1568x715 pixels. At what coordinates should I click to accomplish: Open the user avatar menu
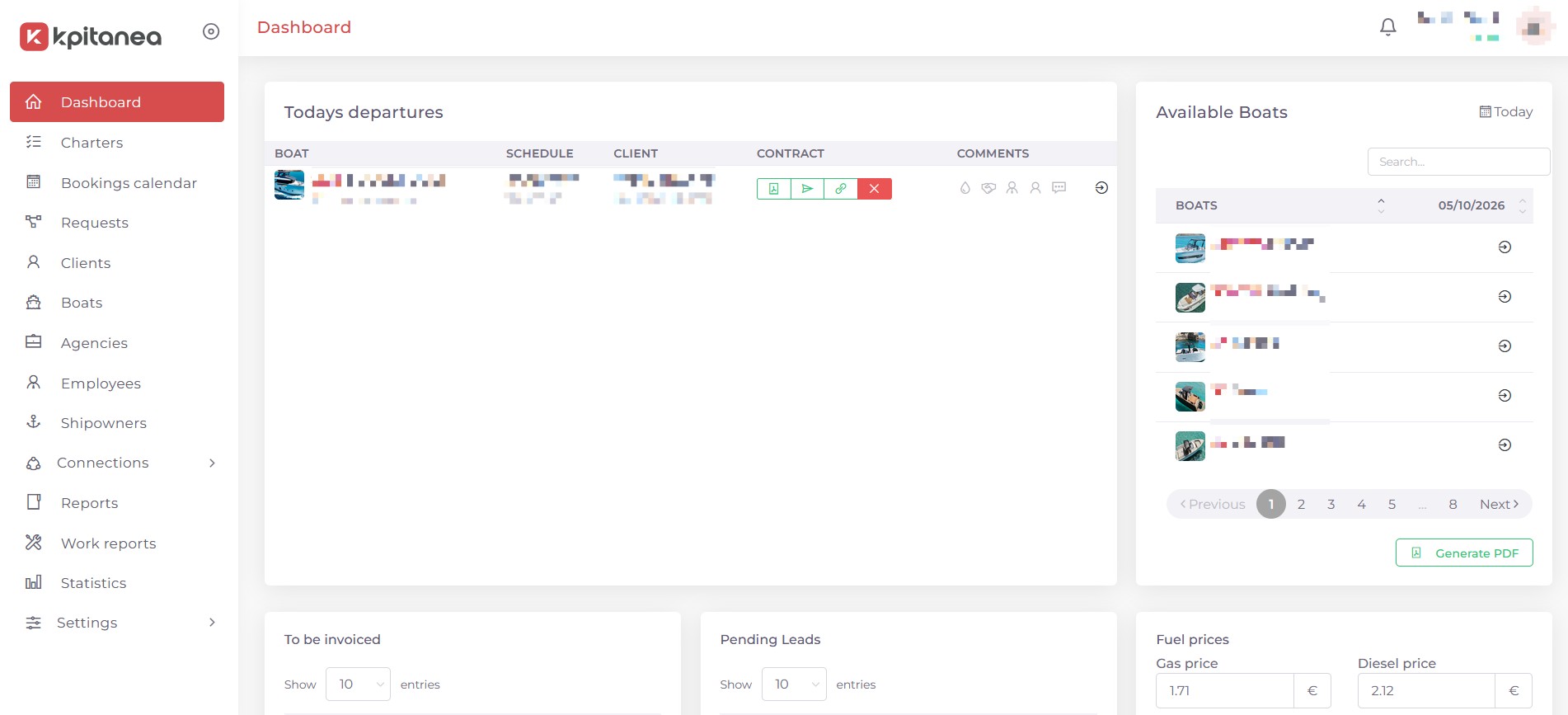(x=1533, y=27)
